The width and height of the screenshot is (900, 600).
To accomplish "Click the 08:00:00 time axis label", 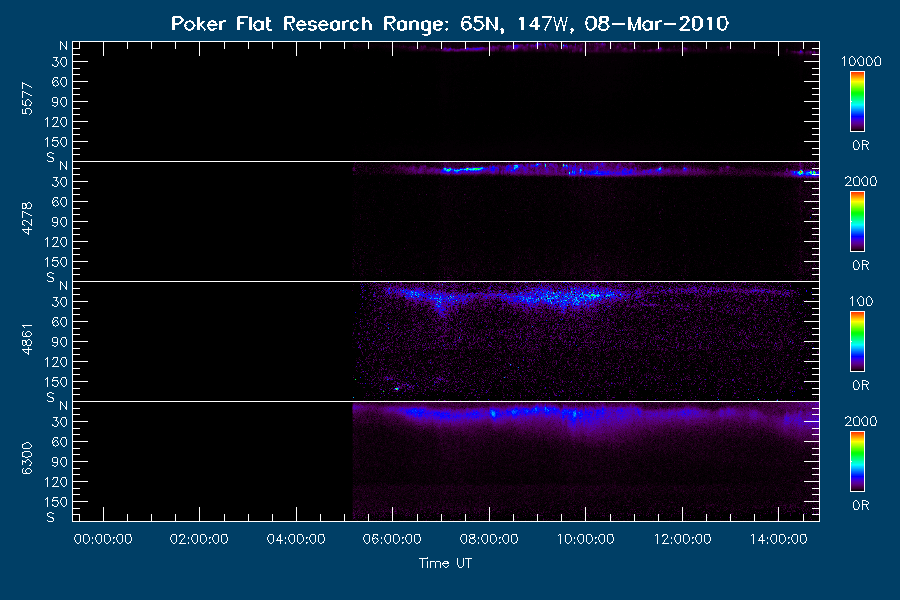I will pos(489,539).
